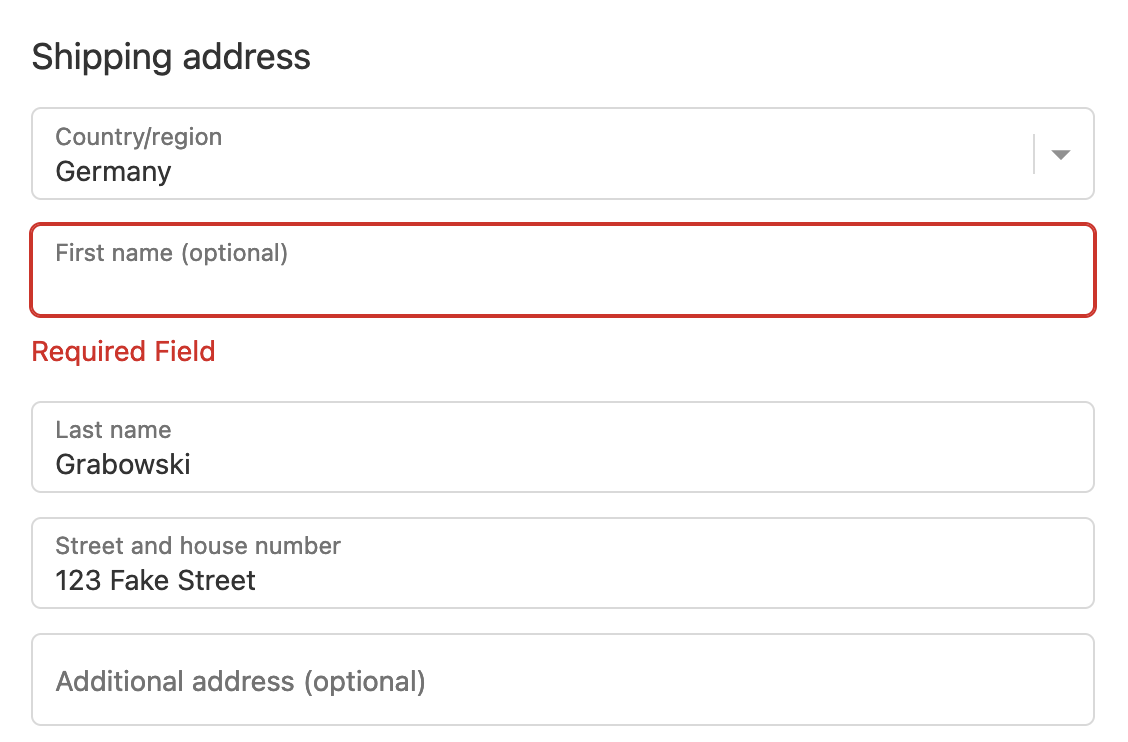Click the Additional address (optional) placeholder text

240,682
